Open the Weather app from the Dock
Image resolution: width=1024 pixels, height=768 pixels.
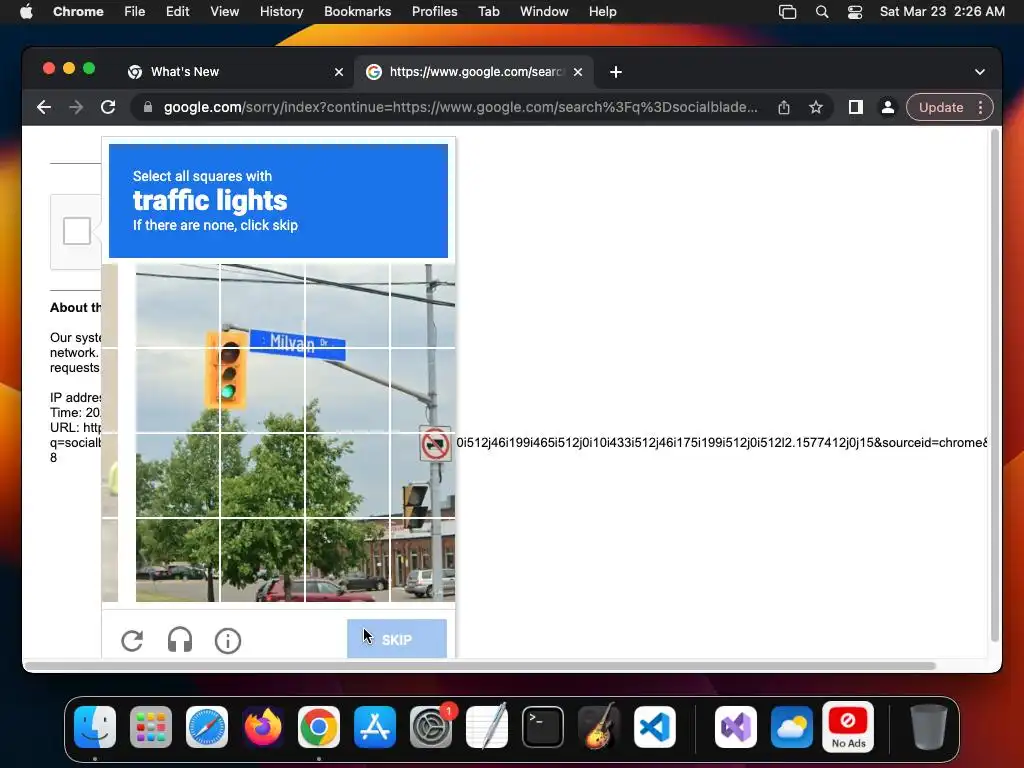(792, 727)
